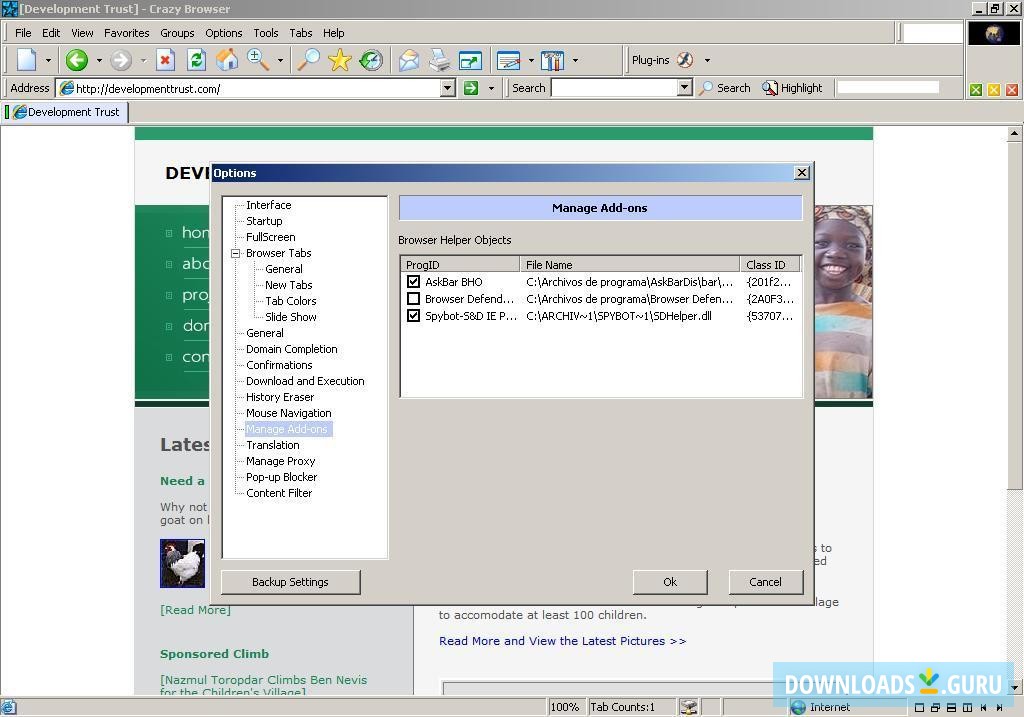Open the Zoom level dropdown arrow

tap(280, 60)
